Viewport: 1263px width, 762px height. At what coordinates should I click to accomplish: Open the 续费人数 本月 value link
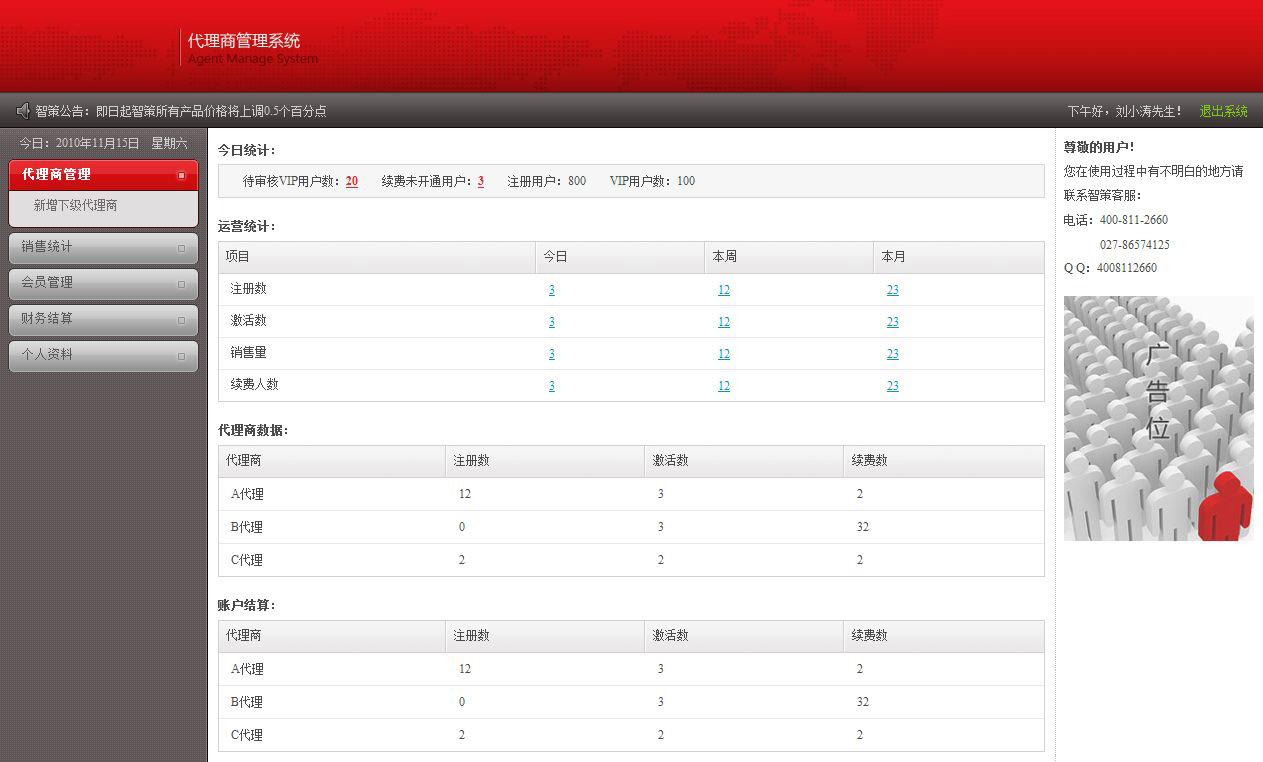pos(893,386)
